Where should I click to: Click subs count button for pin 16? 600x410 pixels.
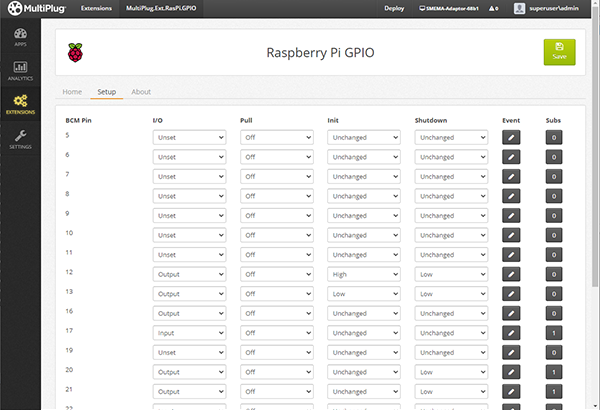pos(554,313)
